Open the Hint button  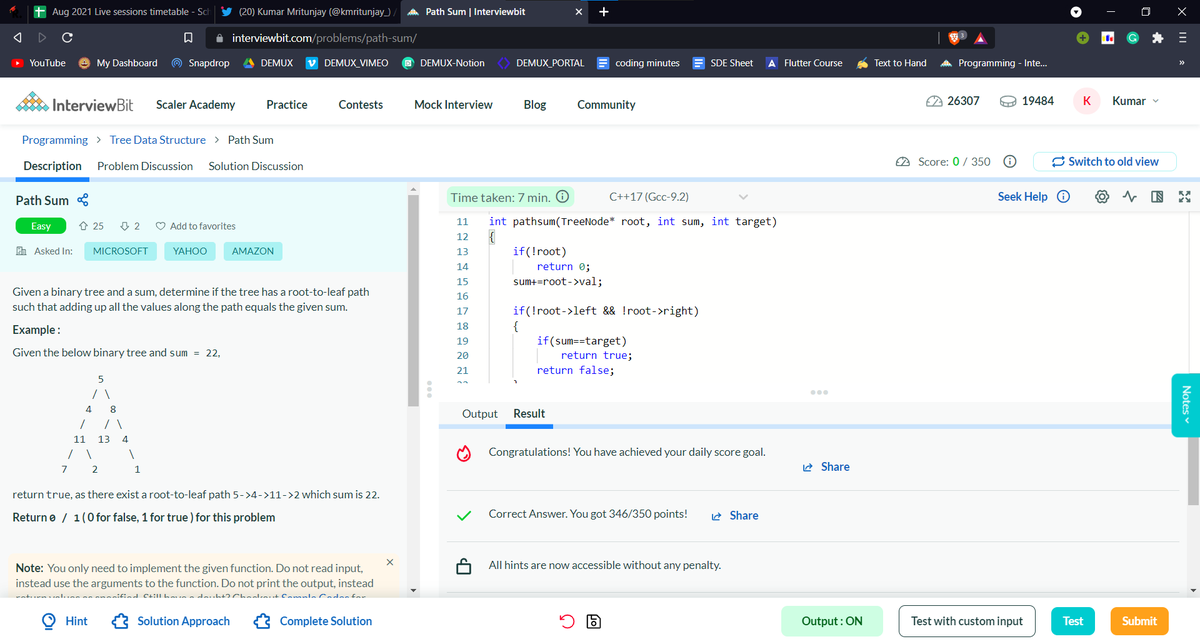pos(65,621)
